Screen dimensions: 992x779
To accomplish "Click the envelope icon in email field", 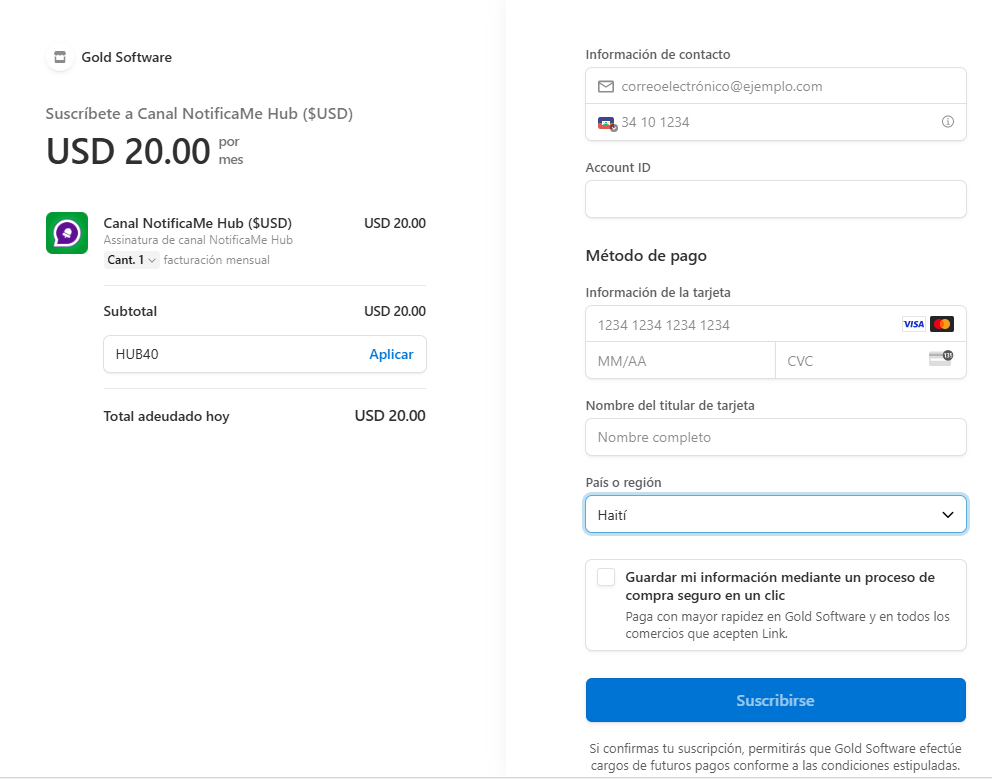I will pyautogui.click(x=605, y=86).
